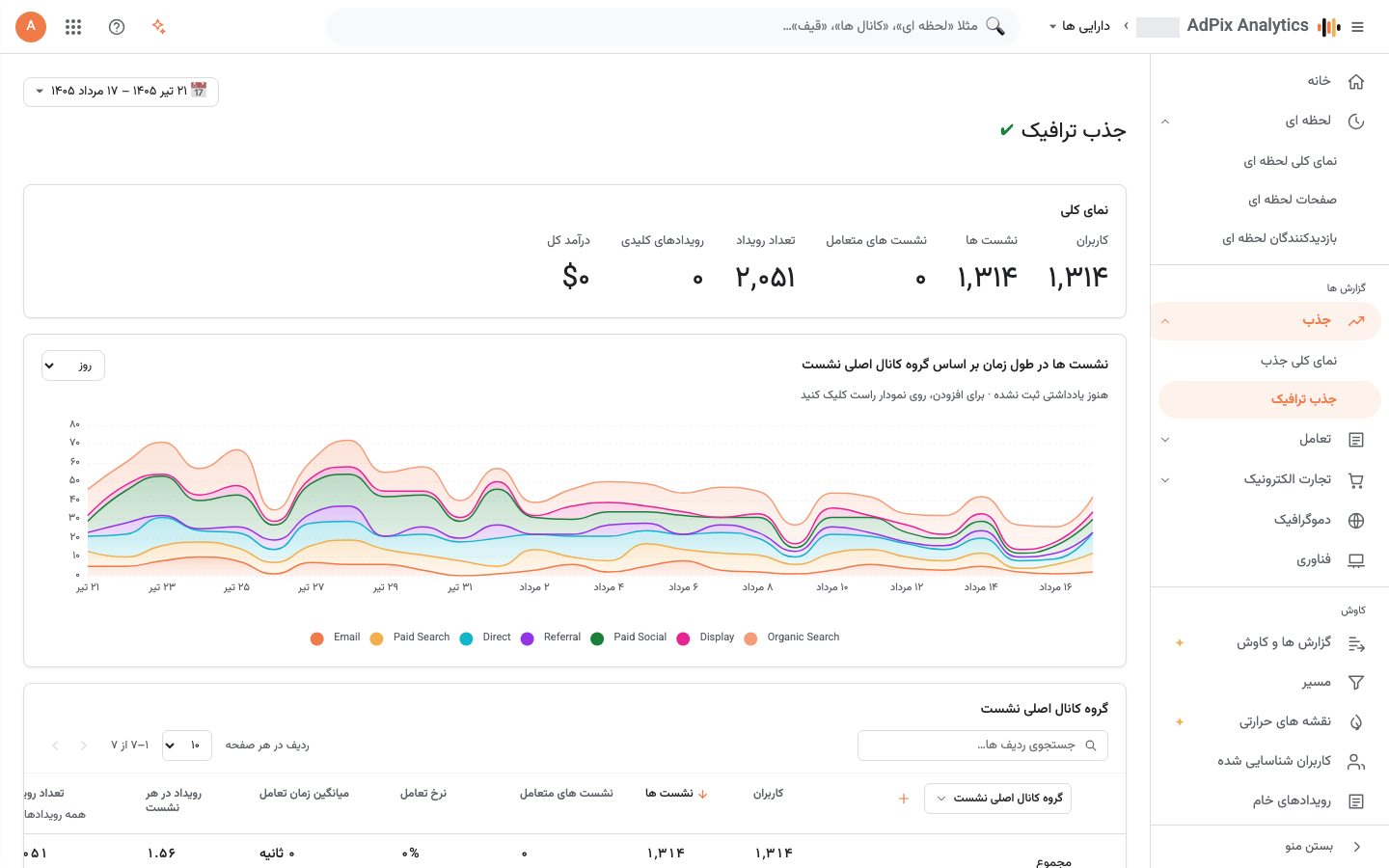Toggle the Direct legend item
Viewport: 1389px width, 868px height.
pos(485,637)
